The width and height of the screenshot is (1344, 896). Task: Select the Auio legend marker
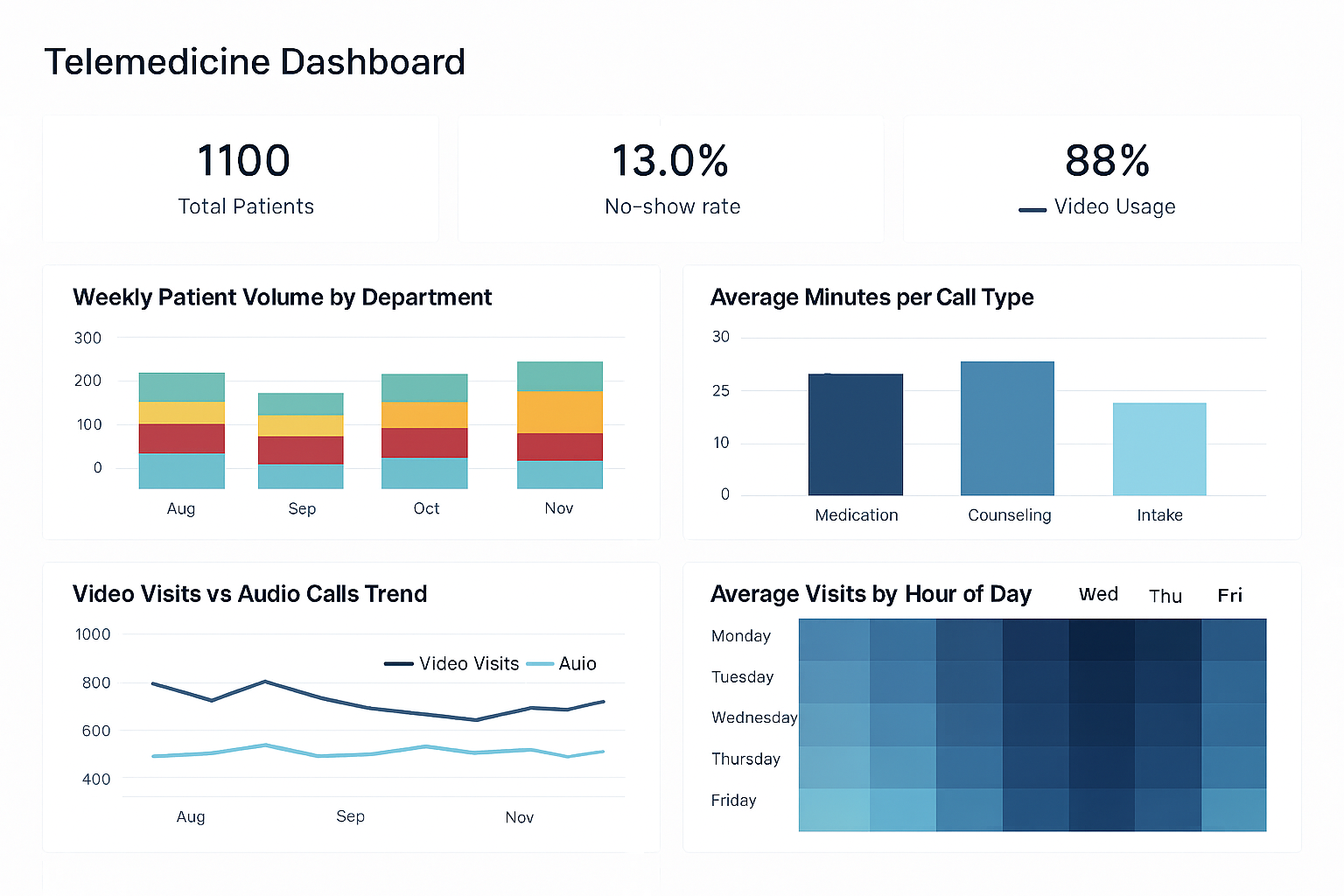click(x=538, y=663)
